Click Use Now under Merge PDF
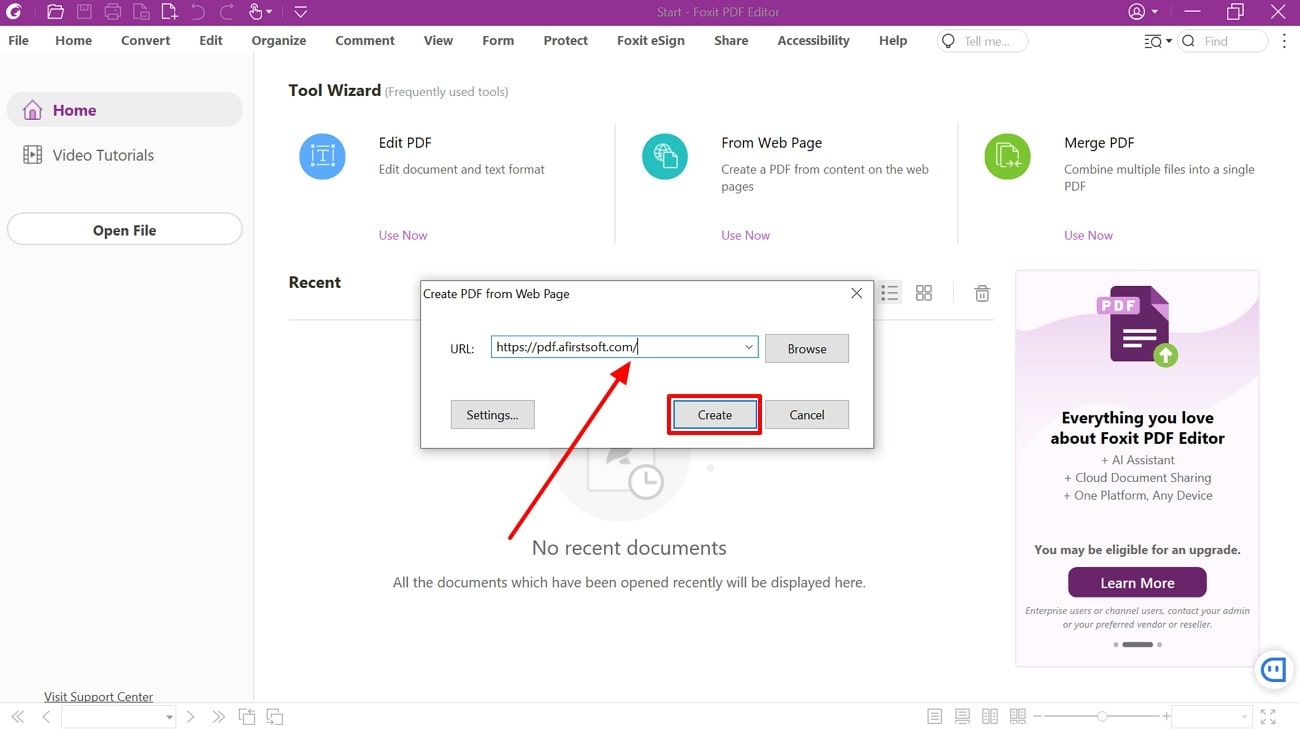The height and width of the screenshot is (729, 1300). (1088, 235)
